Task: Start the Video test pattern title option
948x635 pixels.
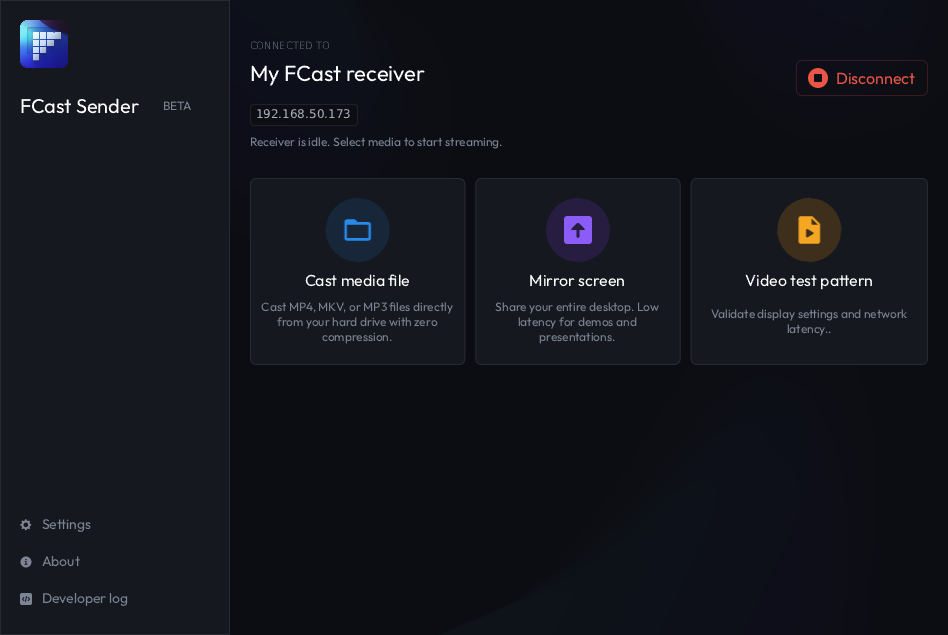Action: click(809, 281)
